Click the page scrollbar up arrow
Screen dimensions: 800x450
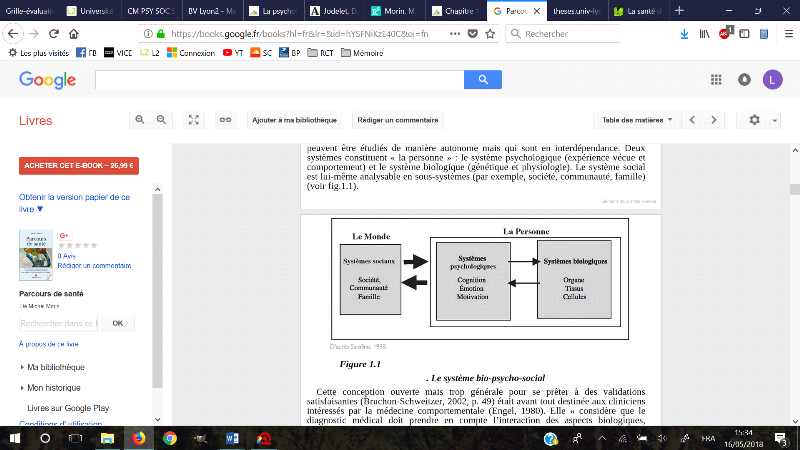795,150
